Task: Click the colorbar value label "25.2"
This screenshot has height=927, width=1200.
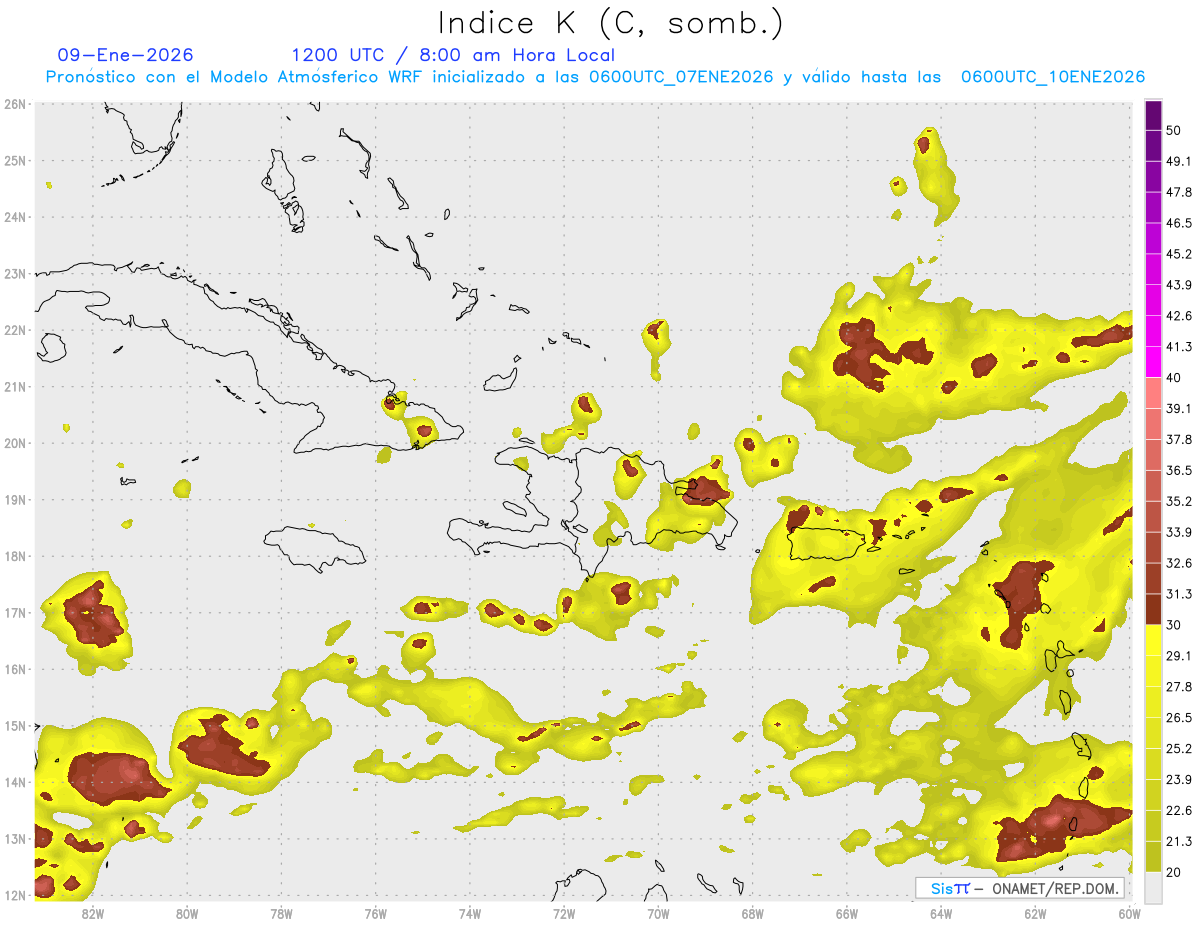Action: [1178, 749]
